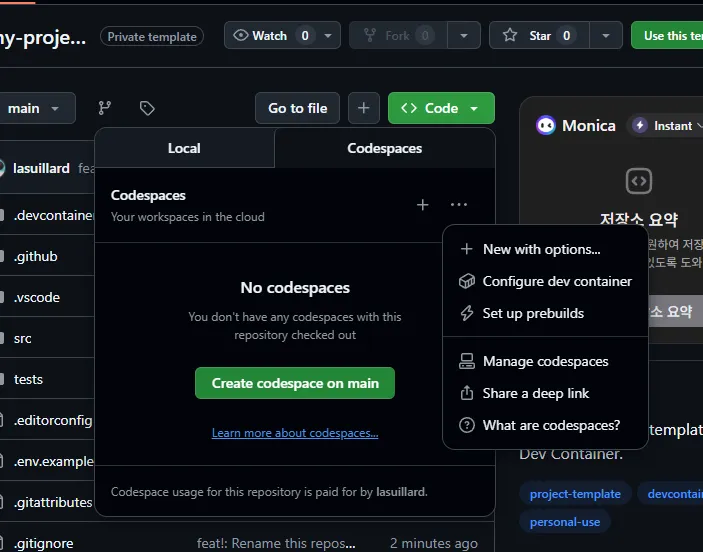
Task: Click the Monica logo icon
Action: point(546,125)
